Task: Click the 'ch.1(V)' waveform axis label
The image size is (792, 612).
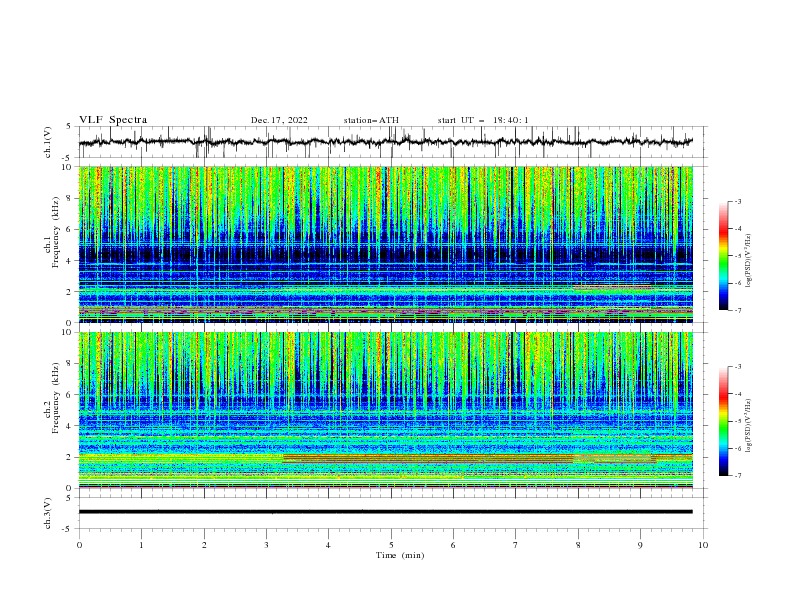Action: 48,142
